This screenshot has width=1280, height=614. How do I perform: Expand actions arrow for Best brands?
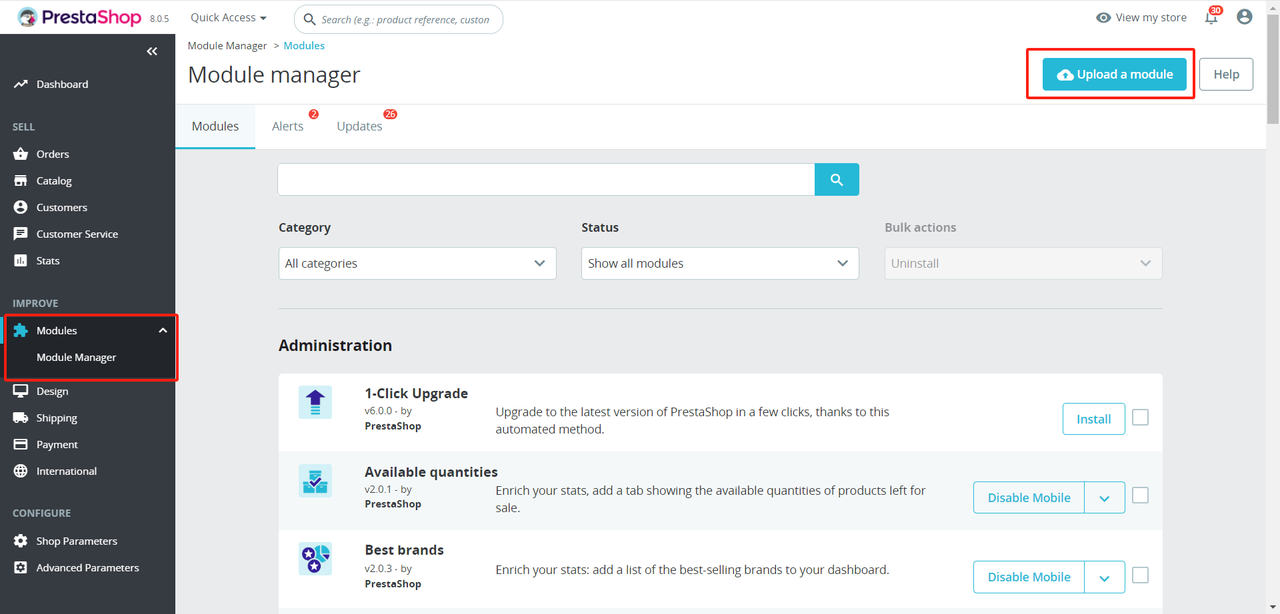[1105, 577]
